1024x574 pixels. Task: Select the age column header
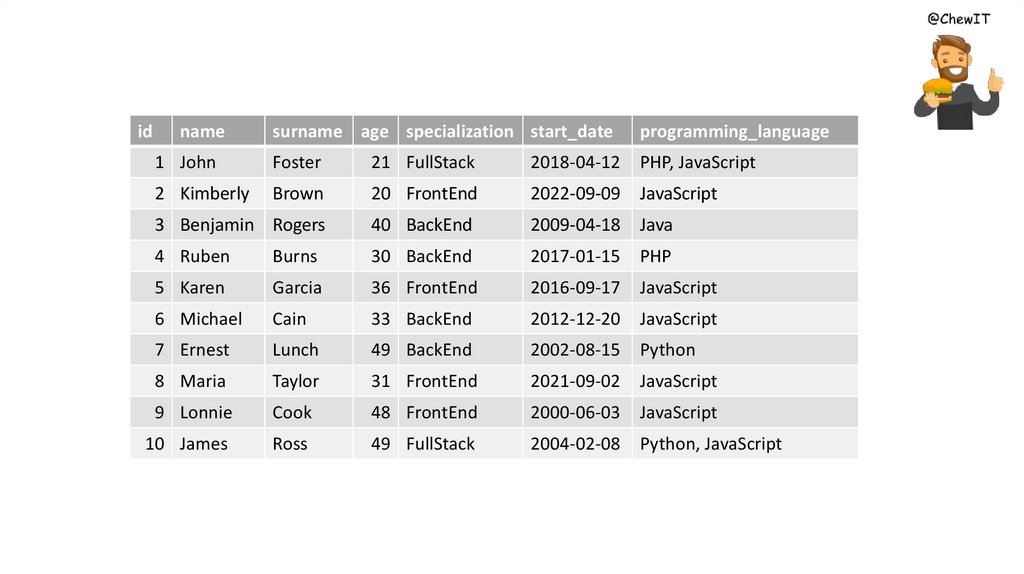(375, 131)
